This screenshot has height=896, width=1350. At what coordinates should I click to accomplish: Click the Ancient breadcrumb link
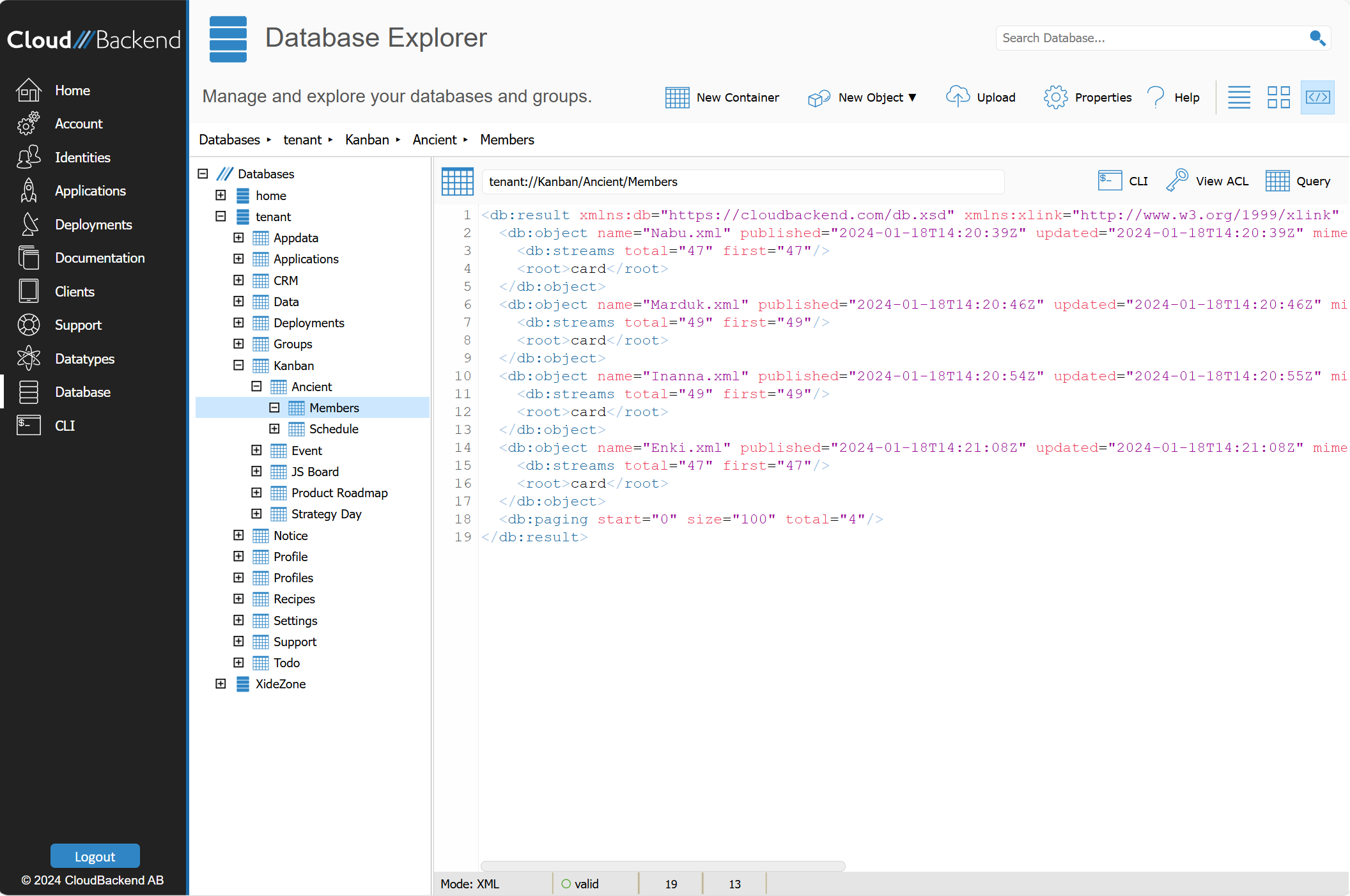[434, 140]
